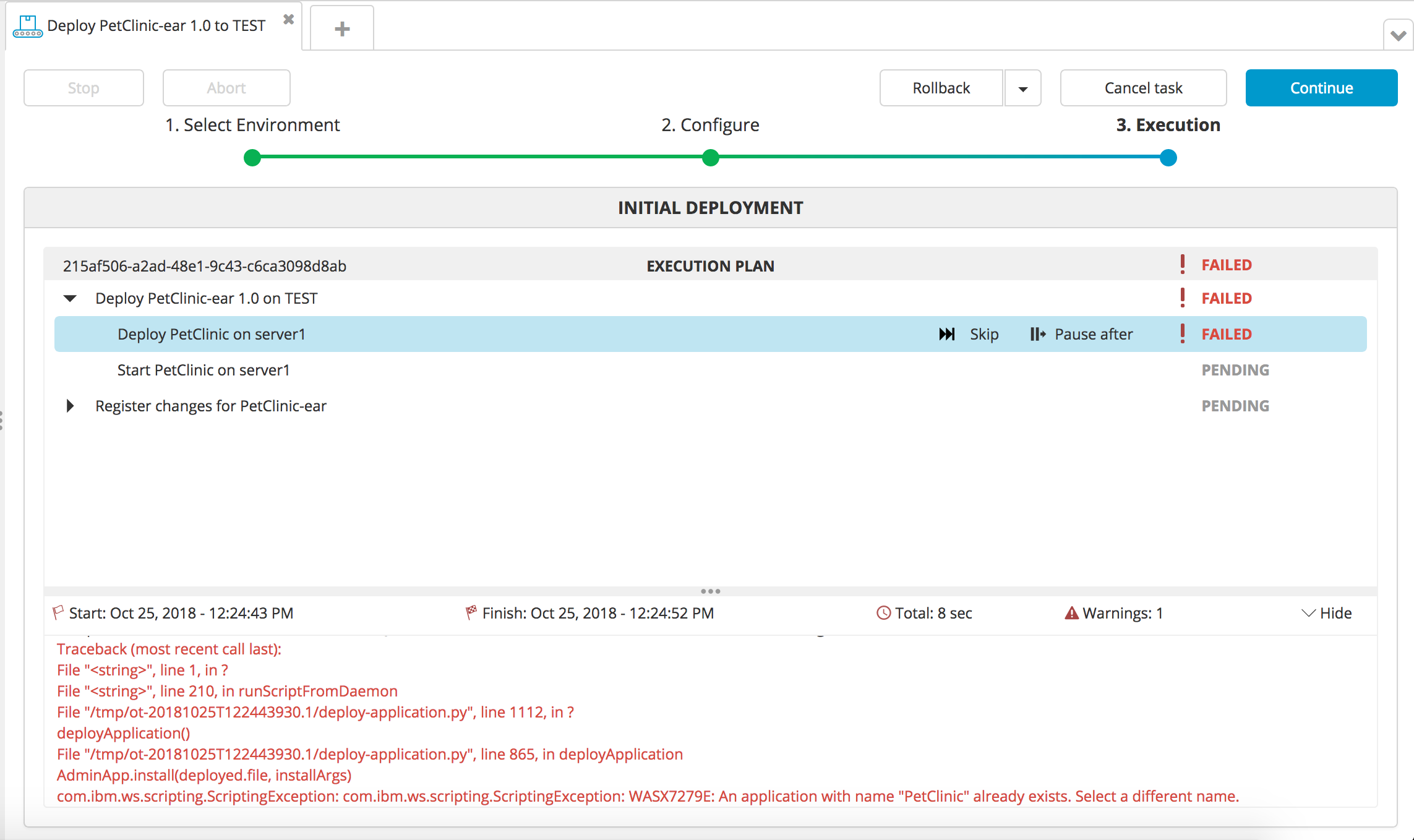Screen dimensions: 1414x840
Task: Click the Continue button
Action: tap(1322, 87)
